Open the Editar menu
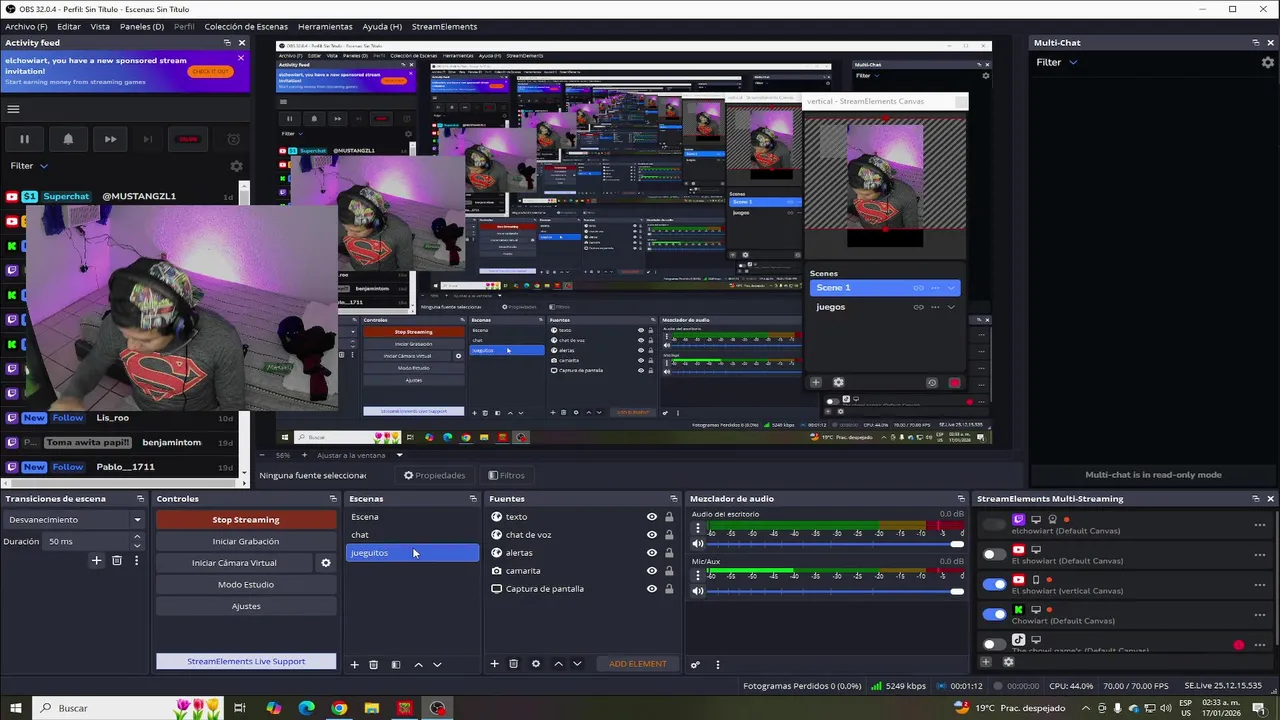1280x720 pixels. coord(69,26)
